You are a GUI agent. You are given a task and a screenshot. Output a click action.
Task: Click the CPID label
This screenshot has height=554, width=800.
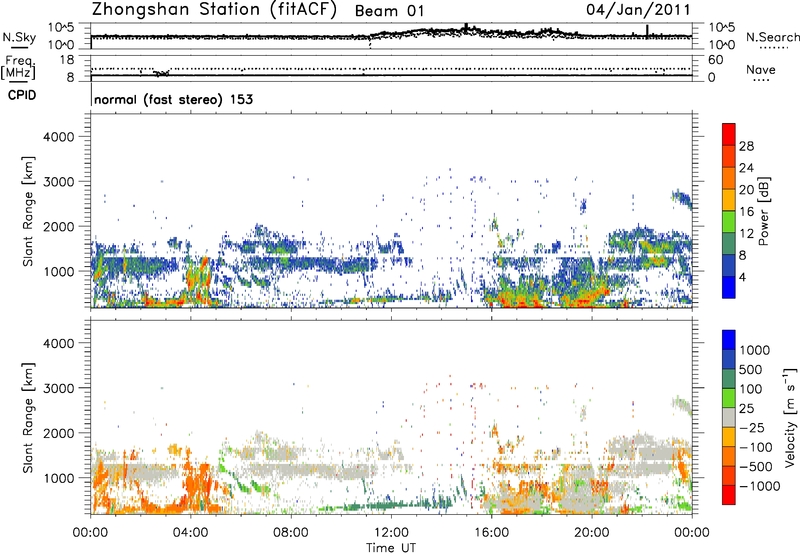(x=22, y=95)
